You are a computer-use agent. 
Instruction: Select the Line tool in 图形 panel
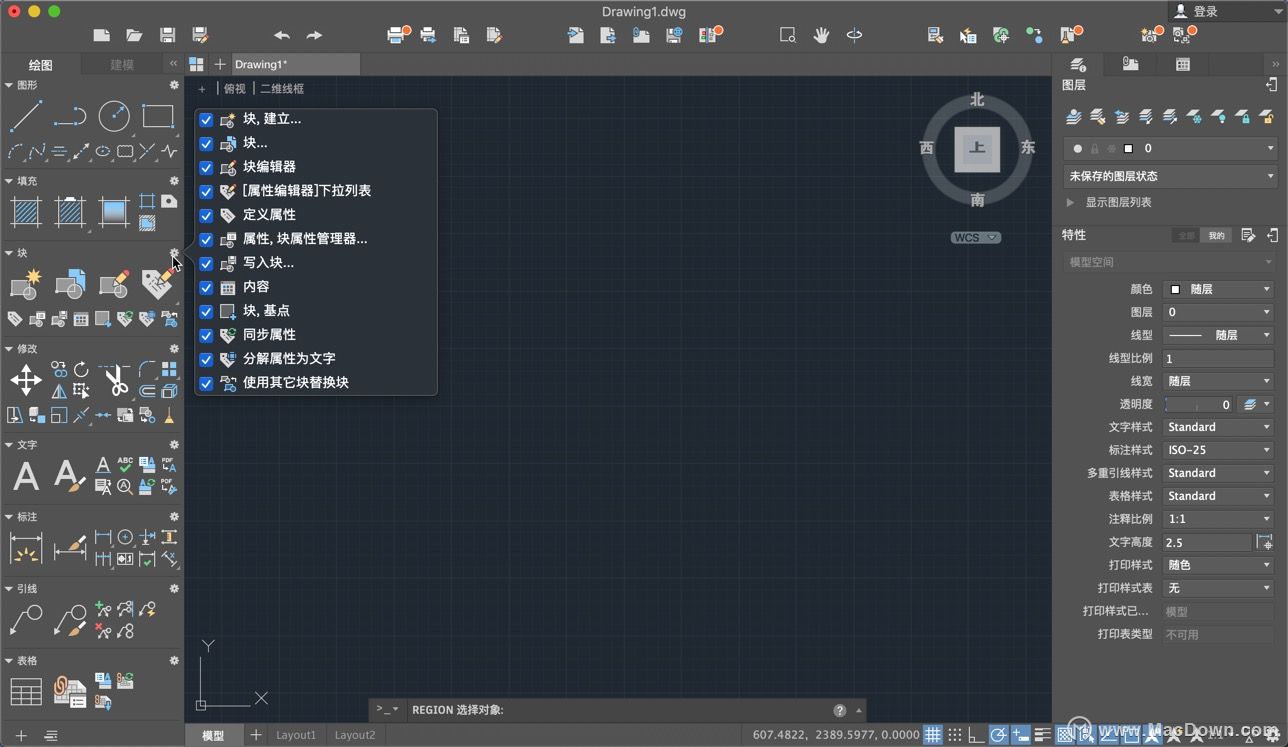[x=26, y=116]
